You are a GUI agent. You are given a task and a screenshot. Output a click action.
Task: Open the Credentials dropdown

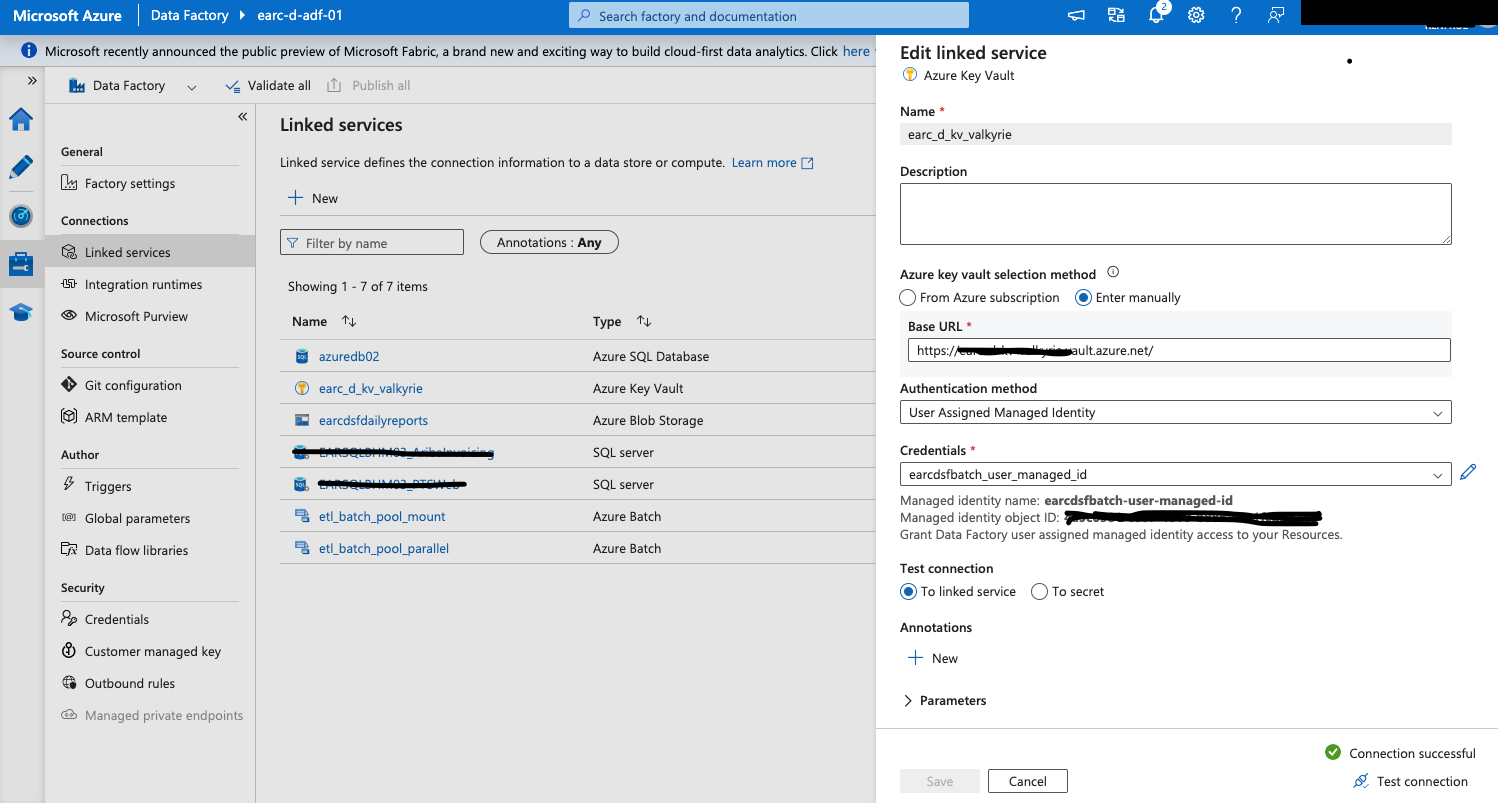tap(1175, 474)
